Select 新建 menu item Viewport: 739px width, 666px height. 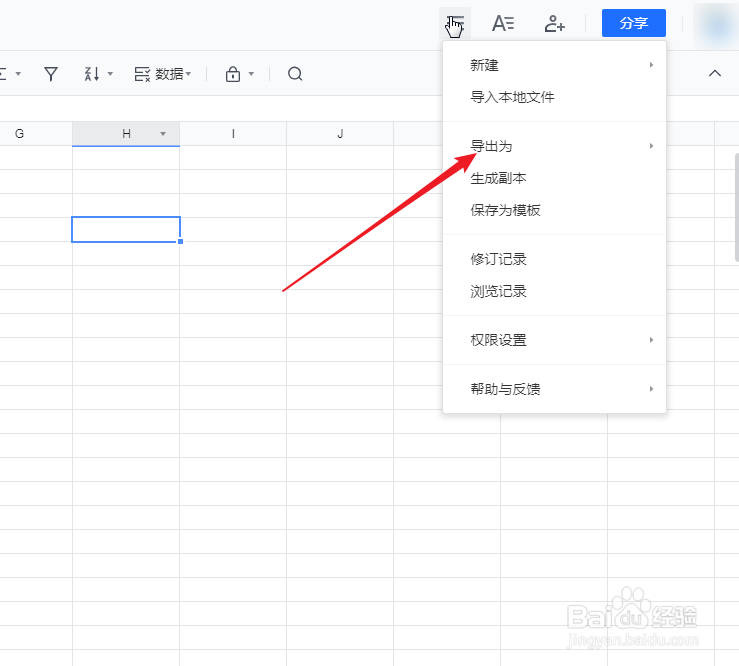point(554,65)
